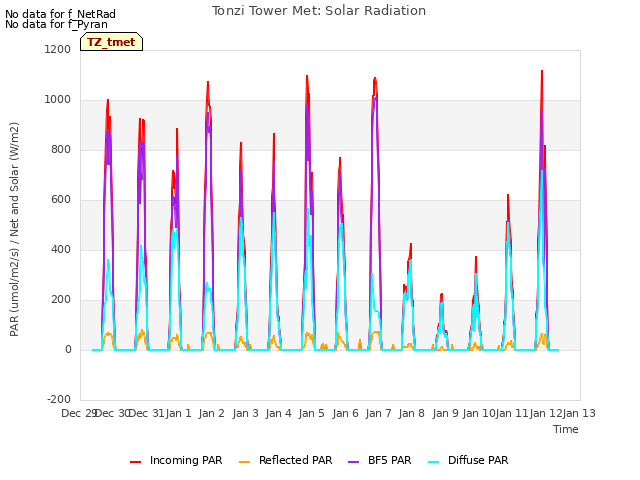The width and height of the screenshot is (640, 480).
Task: Click the Jan 5 x-axis date label
Action: click(312, 413)
